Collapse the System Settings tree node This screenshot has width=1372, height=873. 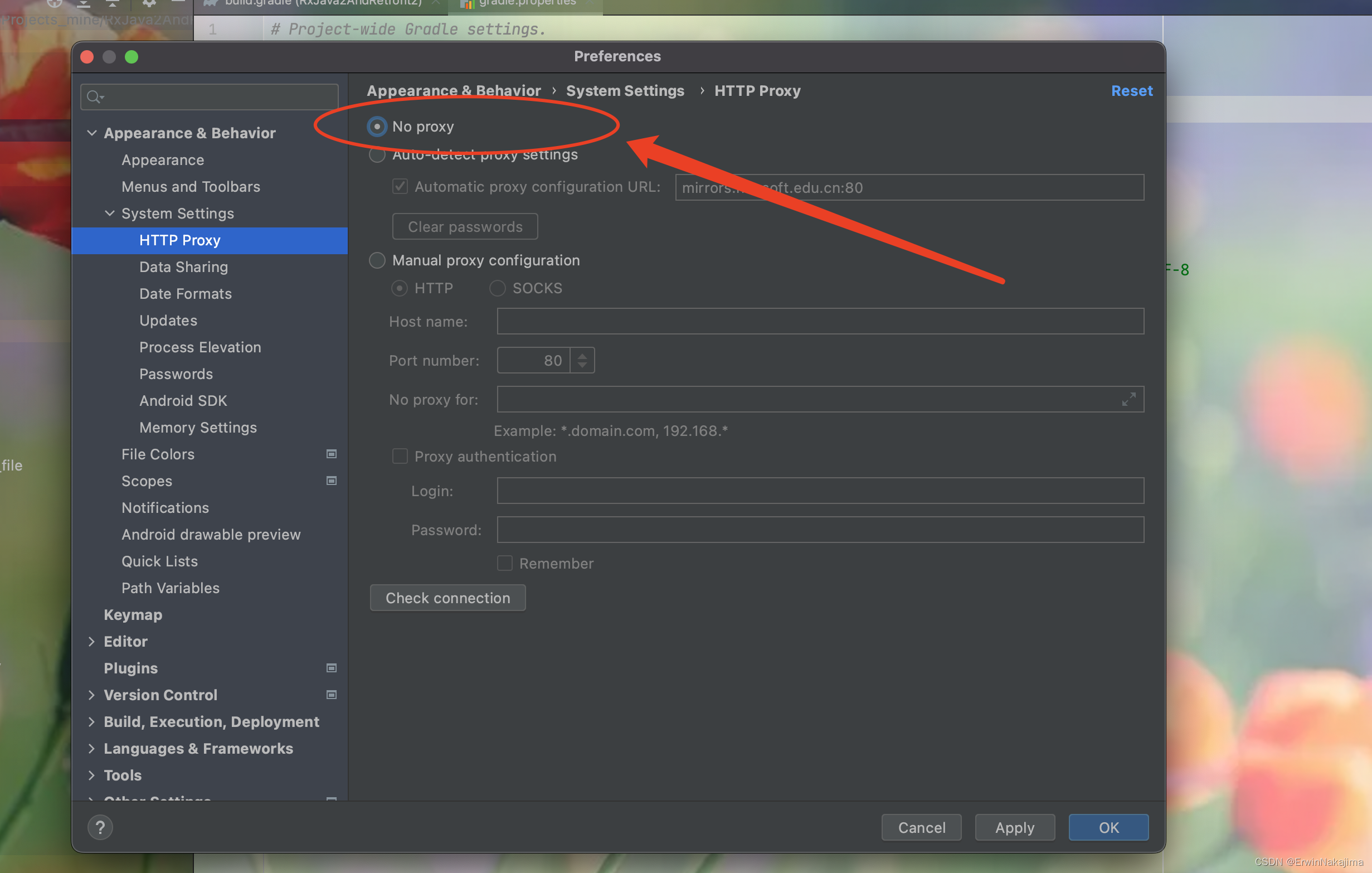pyautogui.click(x=110, y=213)
